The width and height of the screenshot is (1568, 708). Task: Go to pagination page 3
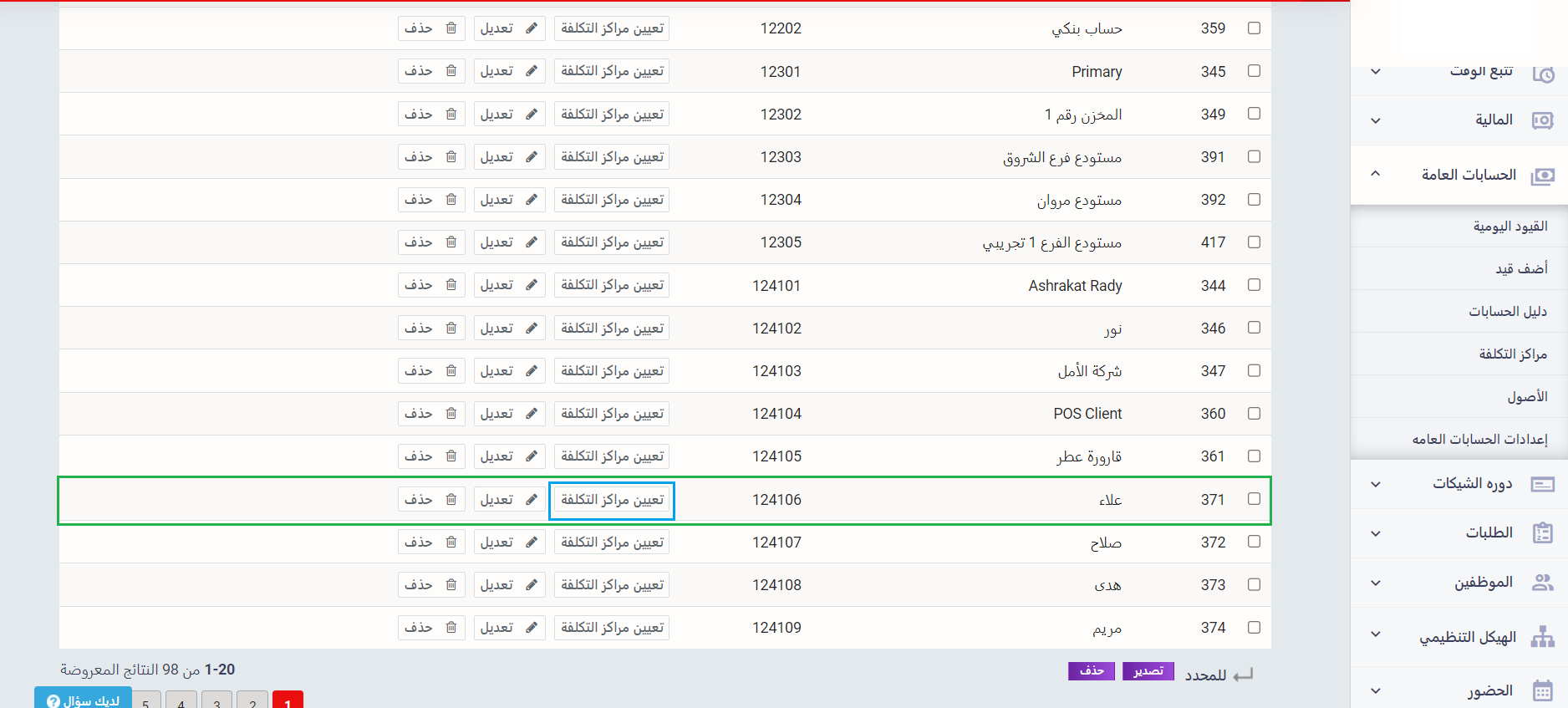click(x=216, y=702)
